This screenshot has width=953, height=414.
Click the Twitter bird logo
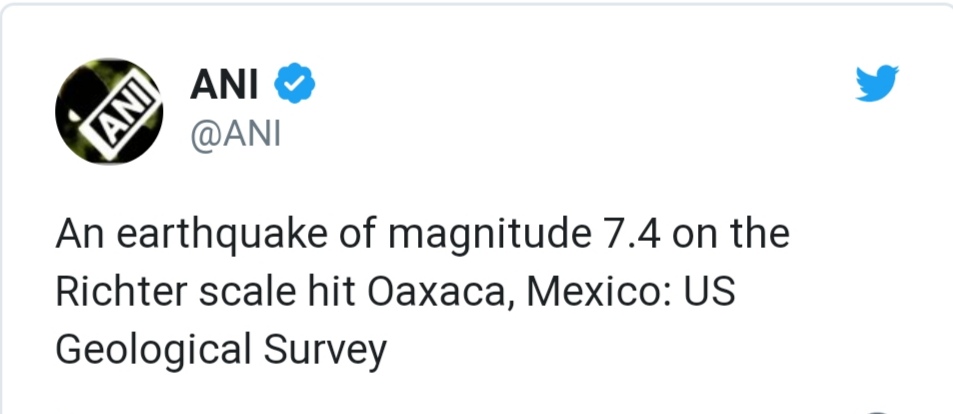(877, 84)
